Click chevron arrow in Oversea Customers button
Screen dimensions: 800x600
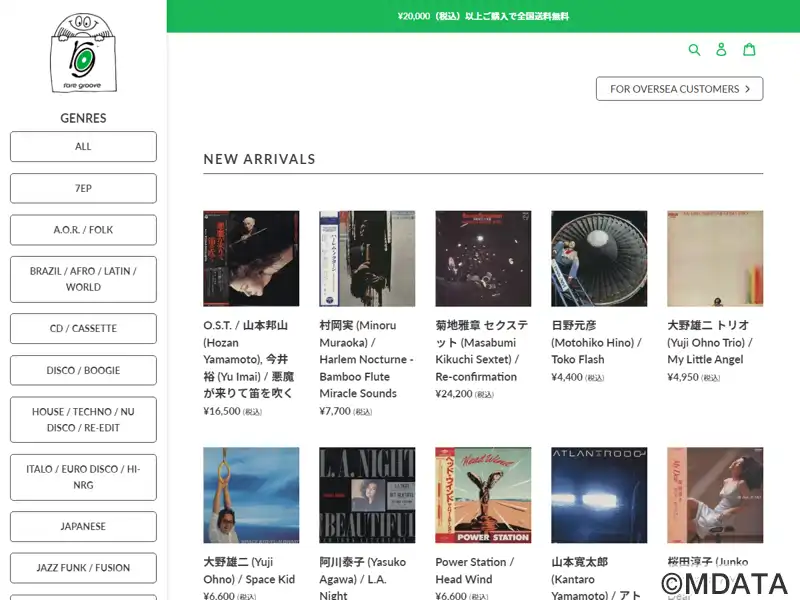point(747,89)
